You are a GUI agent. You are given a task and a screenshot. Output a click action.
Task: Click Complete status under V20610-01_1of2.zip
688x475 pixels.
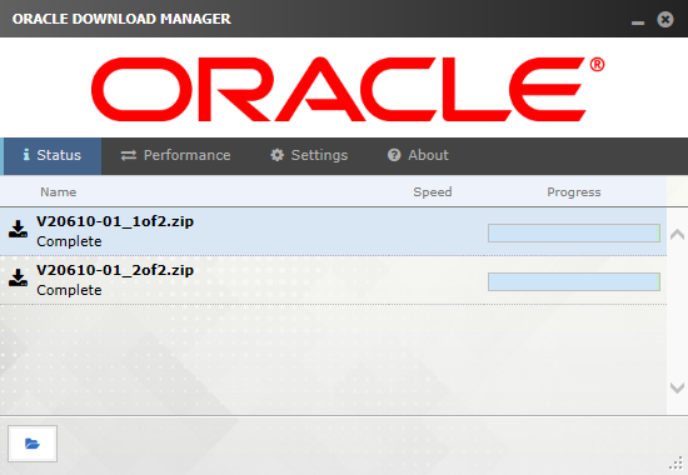point(69,242)
